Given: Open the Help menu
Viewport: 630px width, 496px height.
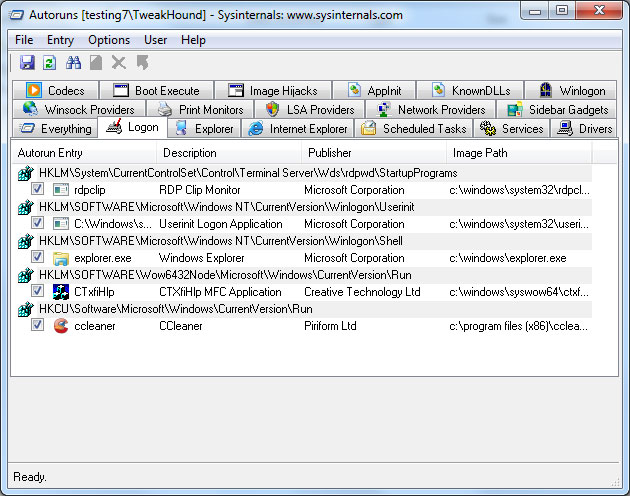Looking at the screenshot, I should coord(193,40).
